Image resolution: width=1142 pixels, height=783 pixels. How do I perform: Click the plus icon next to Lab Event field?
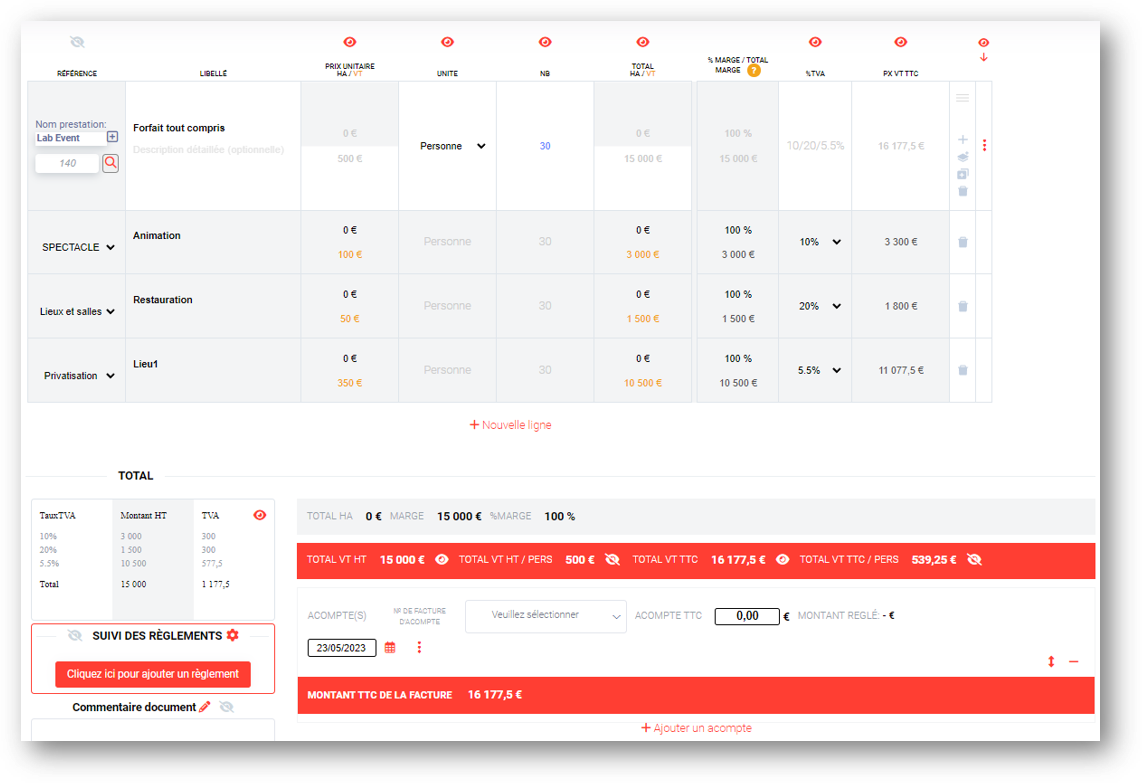[x=112, y=135]
